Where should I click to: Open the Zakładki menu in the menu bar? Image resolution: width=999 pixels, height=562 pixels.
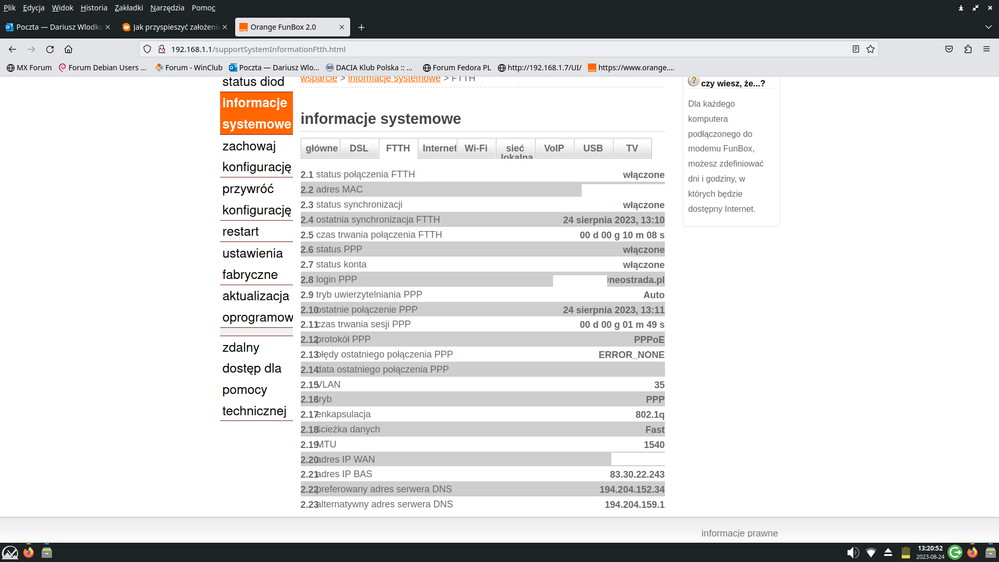(x=127, y=7)
